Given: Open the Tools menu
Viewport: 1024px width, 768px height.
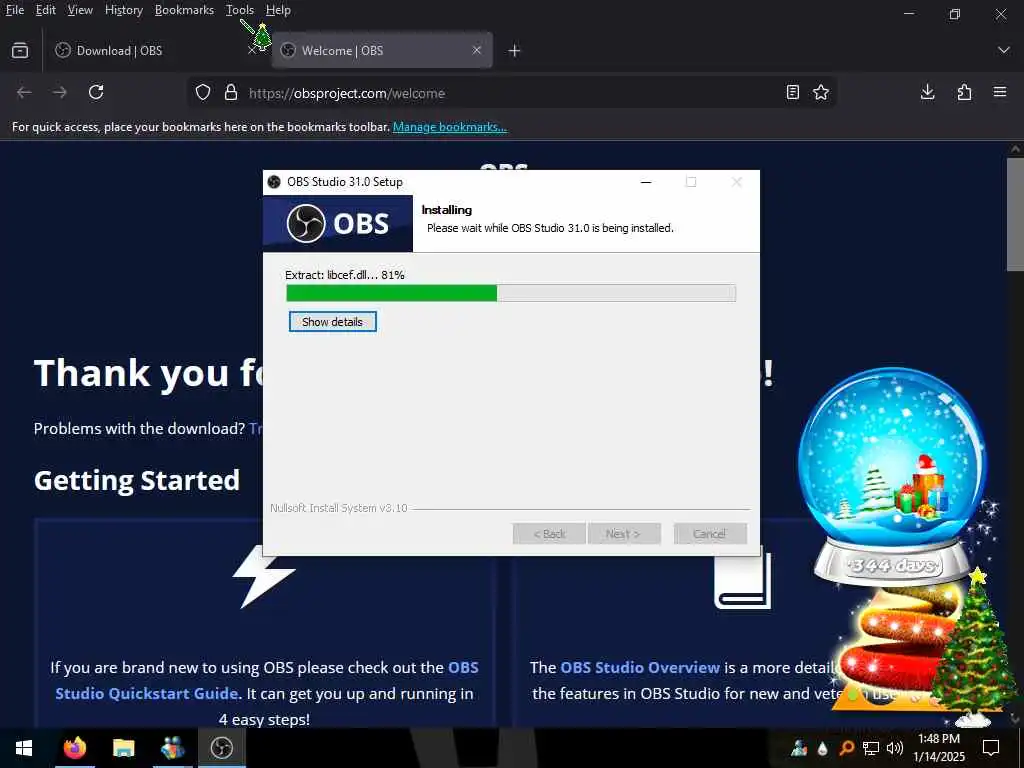Looking at the screenshot, I should pos(240,10).
